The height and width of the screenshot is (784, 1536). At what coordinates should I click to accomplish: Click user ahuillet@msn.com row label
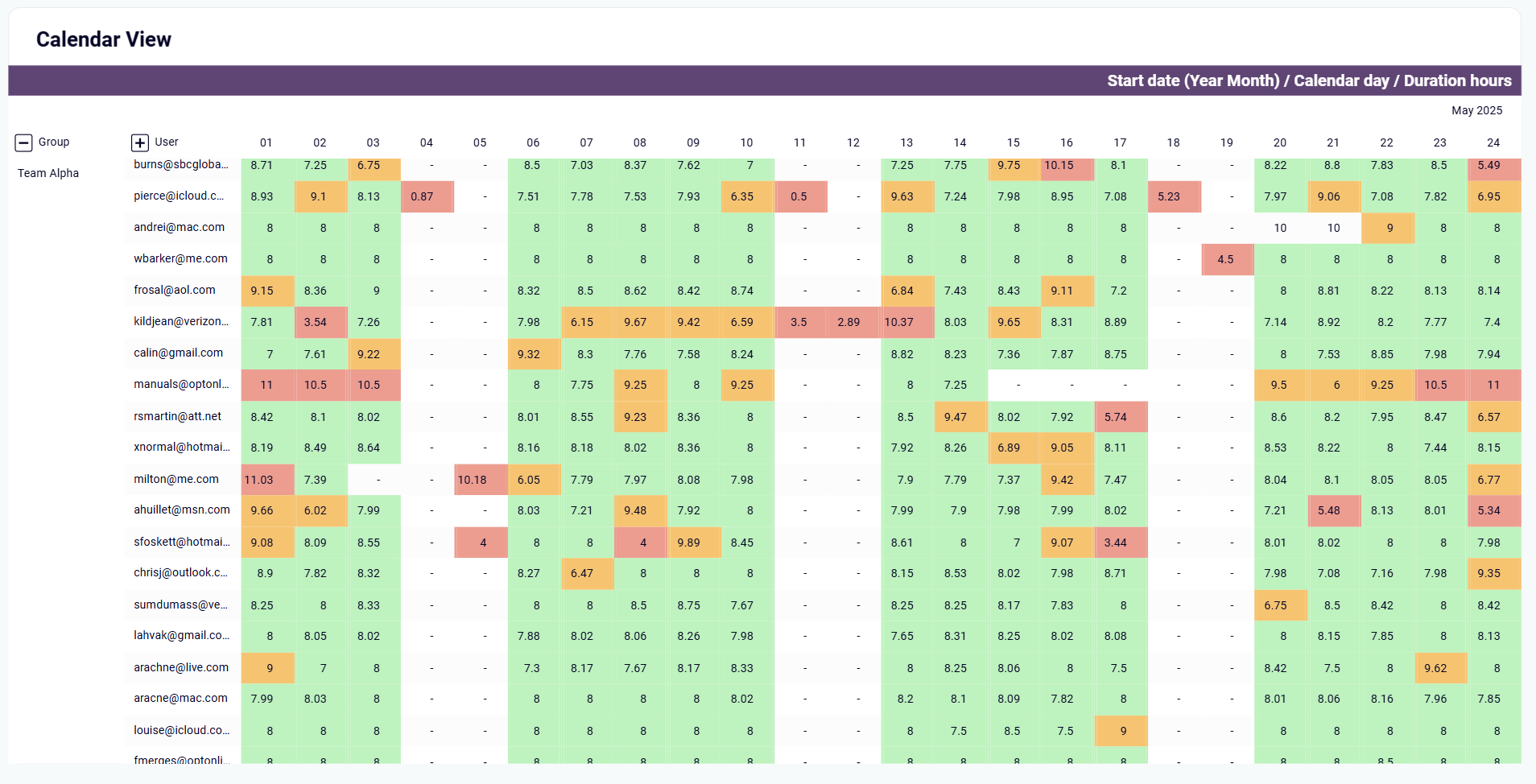[x=182, y=510]
